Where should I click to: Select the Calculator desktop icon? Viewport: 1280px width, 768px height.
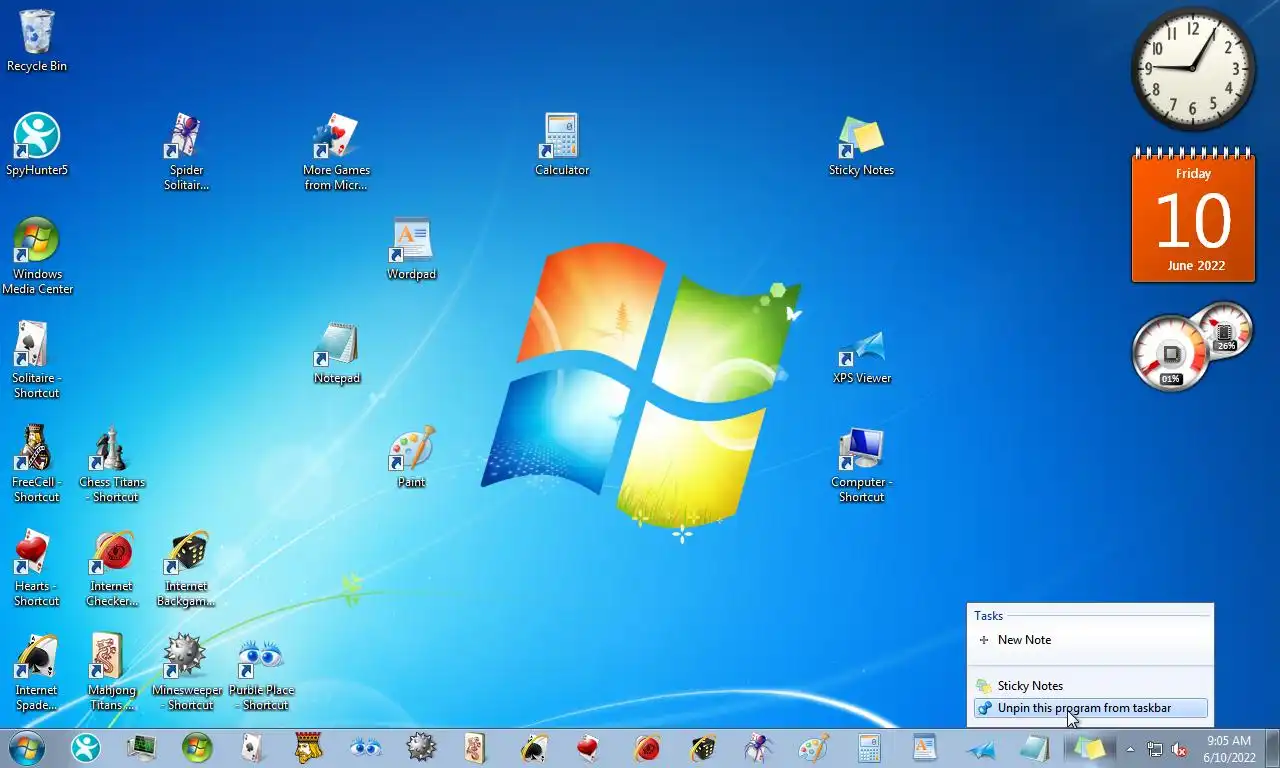[562, 144]
